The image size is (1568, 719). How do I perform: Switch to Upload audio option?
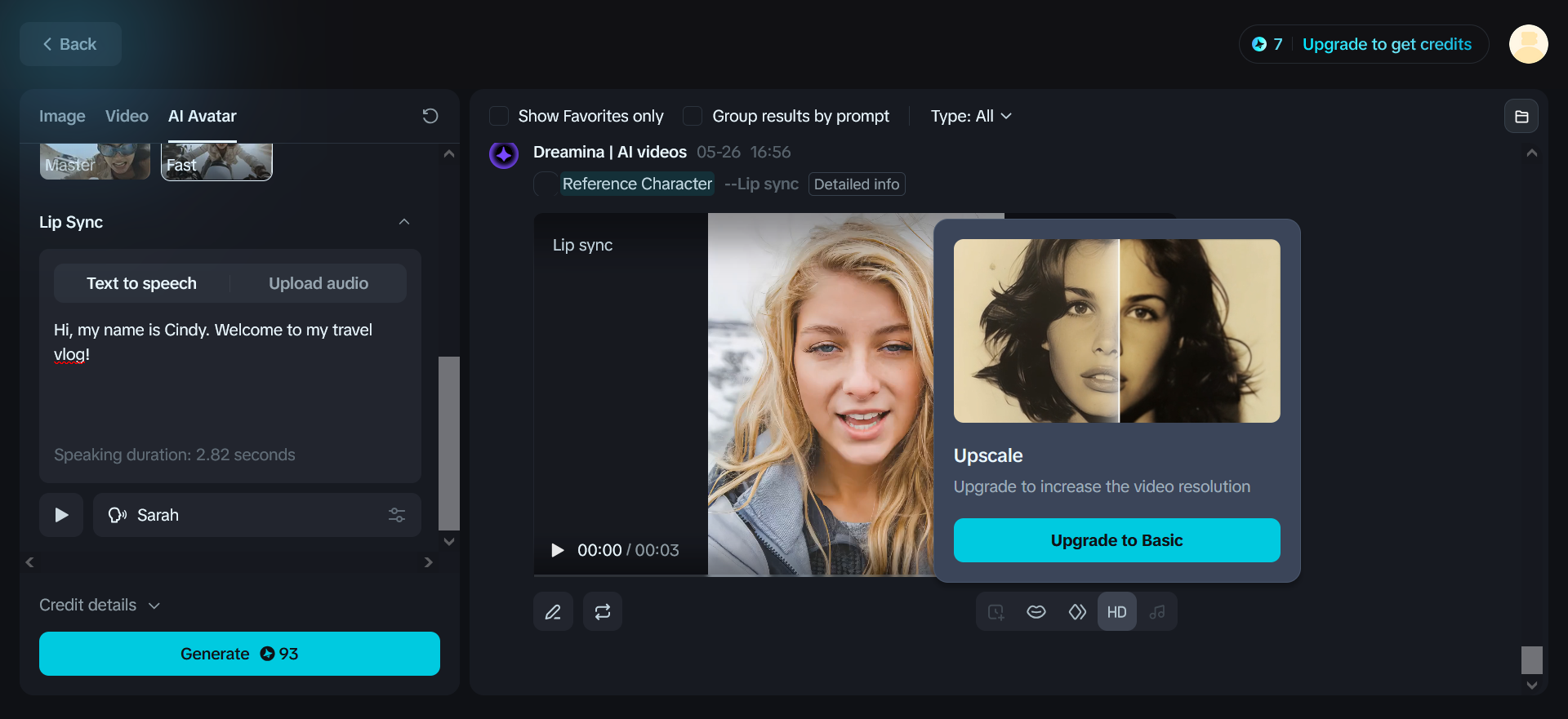tap(318, 283)
